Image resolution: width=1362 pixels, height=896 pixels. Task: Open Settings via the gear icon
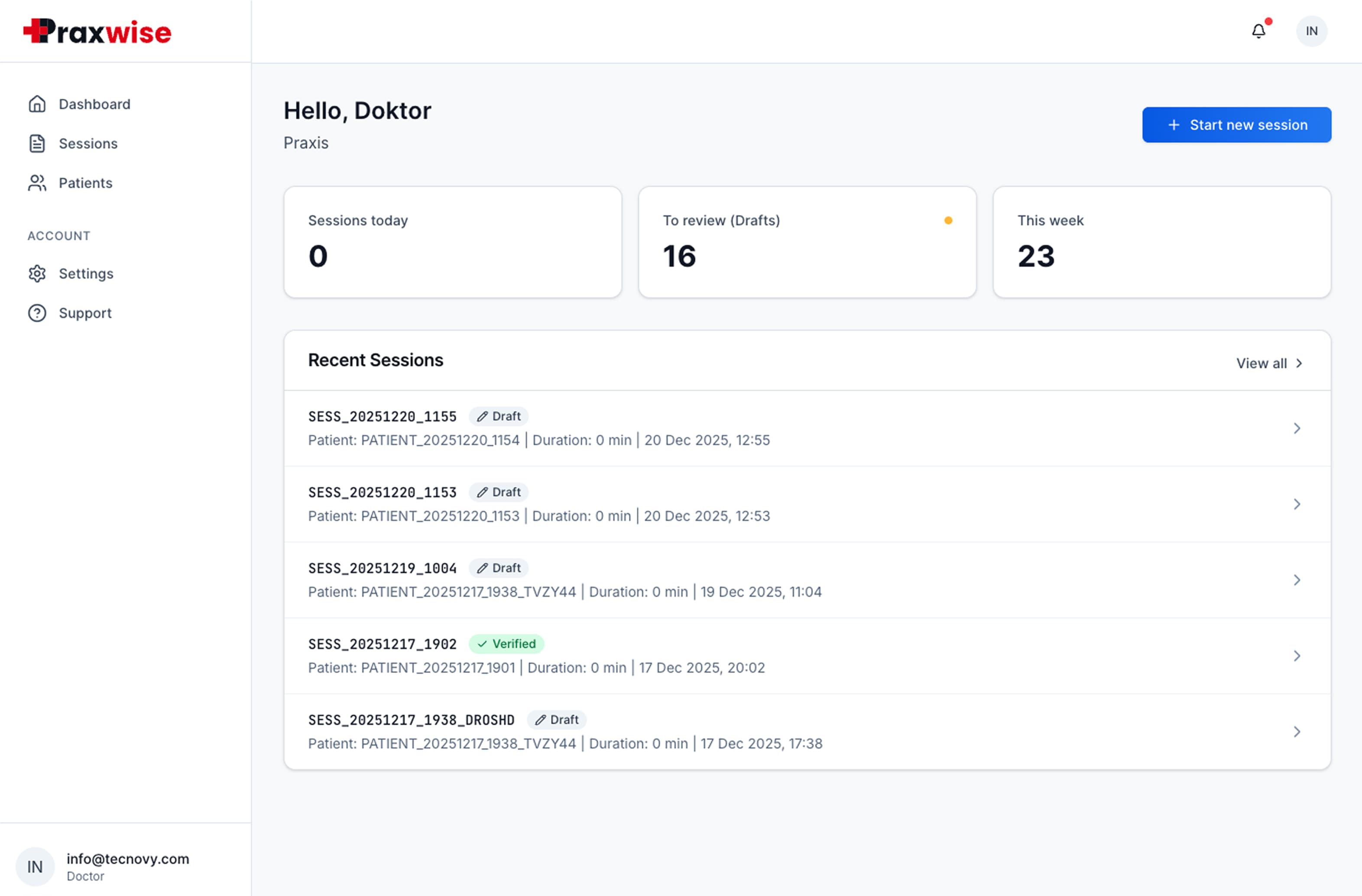37,274
